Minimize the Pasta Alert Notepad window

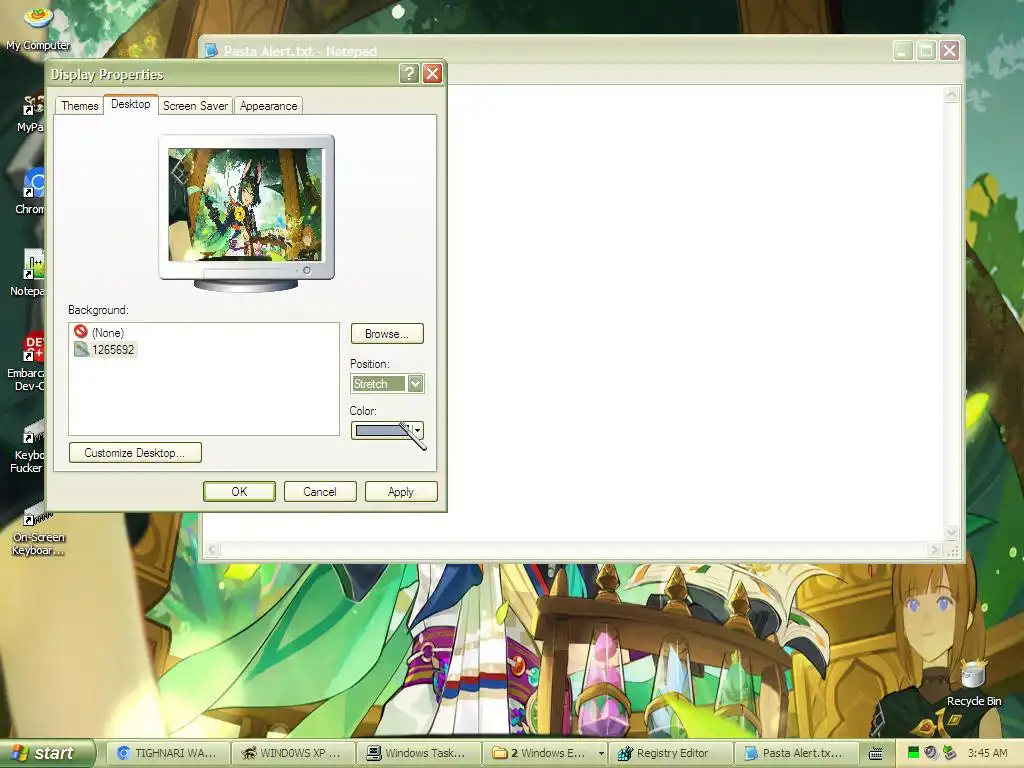(903, 50)
